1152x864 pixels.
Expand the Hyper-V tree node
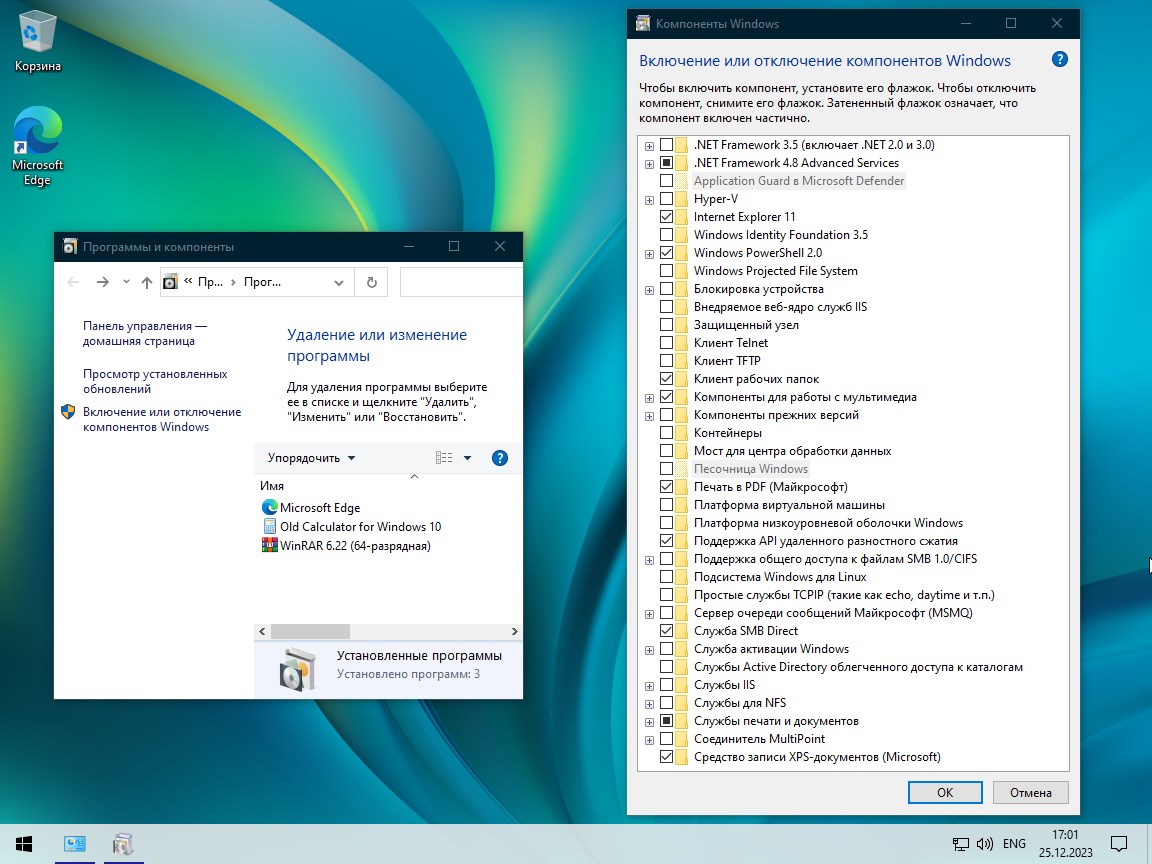point(649,200)
